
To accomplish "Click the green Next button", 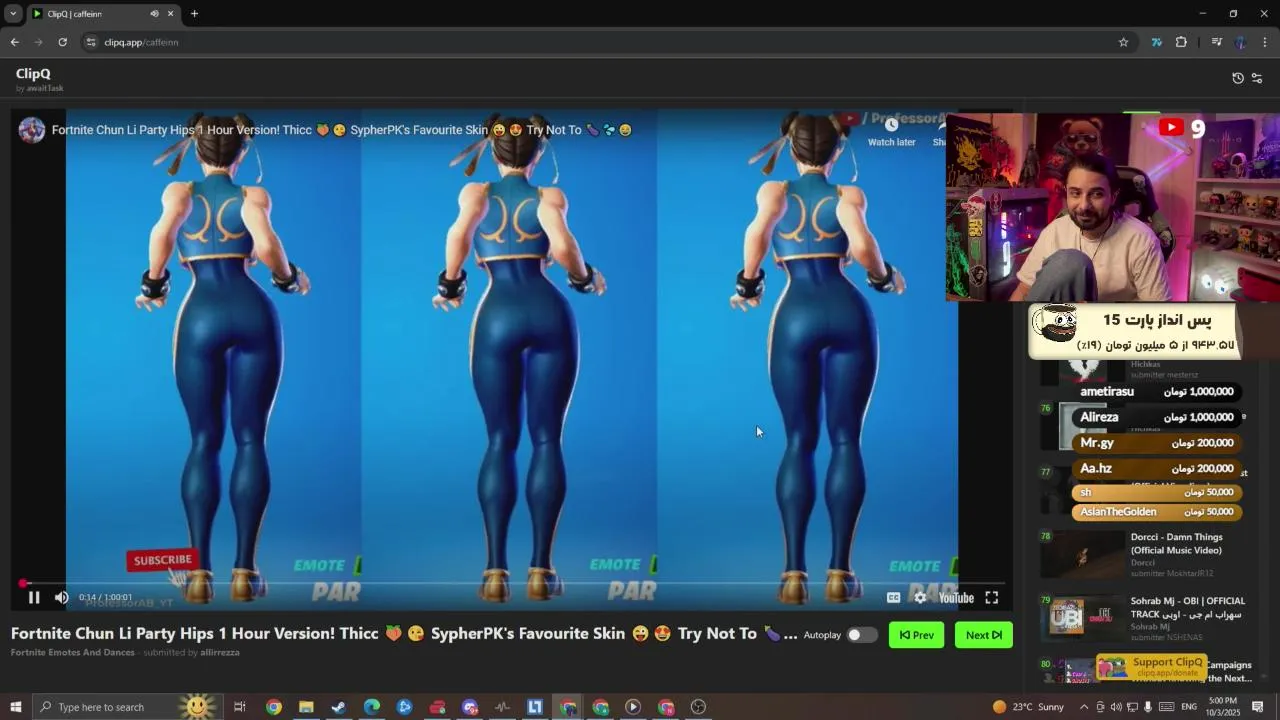I will tap(984, 635).
